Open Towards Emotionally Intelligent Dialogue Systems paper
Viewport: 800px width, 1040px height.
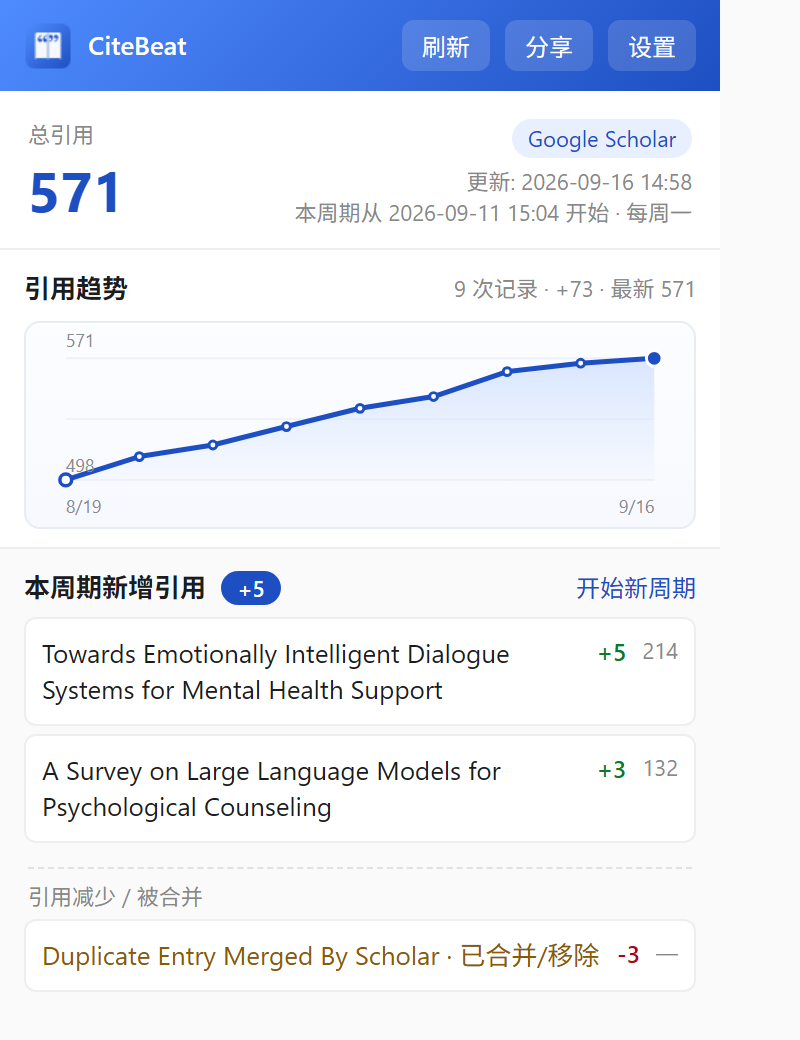[360, 672]
